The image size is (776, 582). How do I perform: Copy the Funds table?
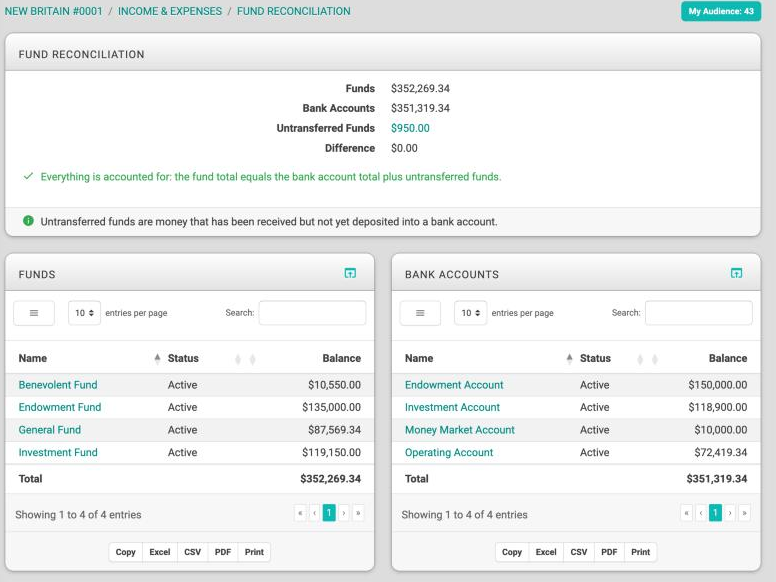[126, 552]
